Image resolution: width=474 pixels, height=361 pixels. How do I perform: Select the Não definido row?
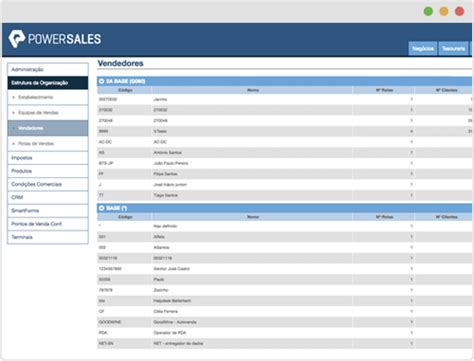pyautogui.click(x=285, y=226)
